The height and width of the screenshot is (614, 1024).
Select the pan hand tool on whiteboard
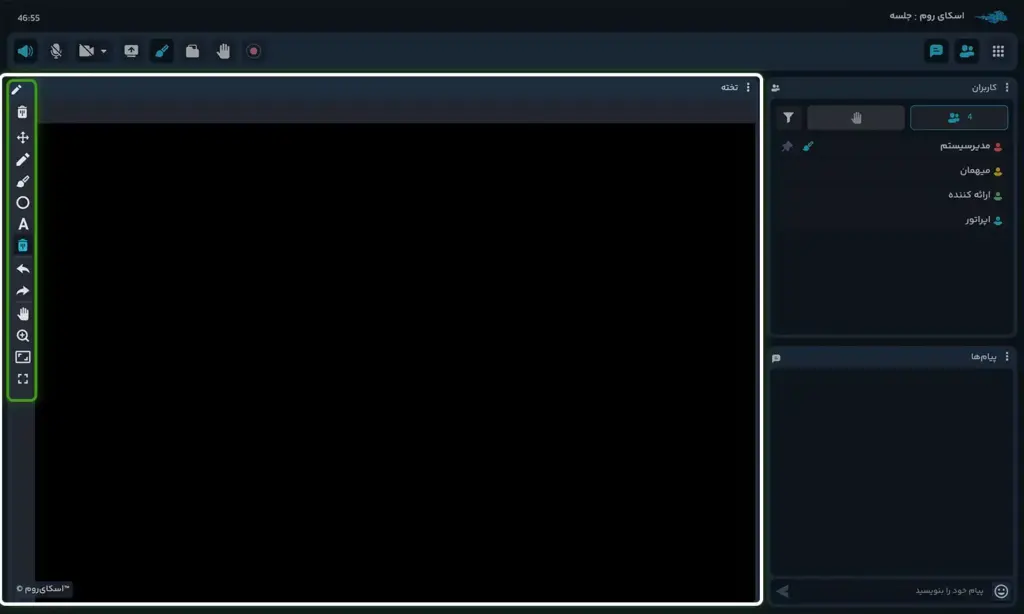23,314
